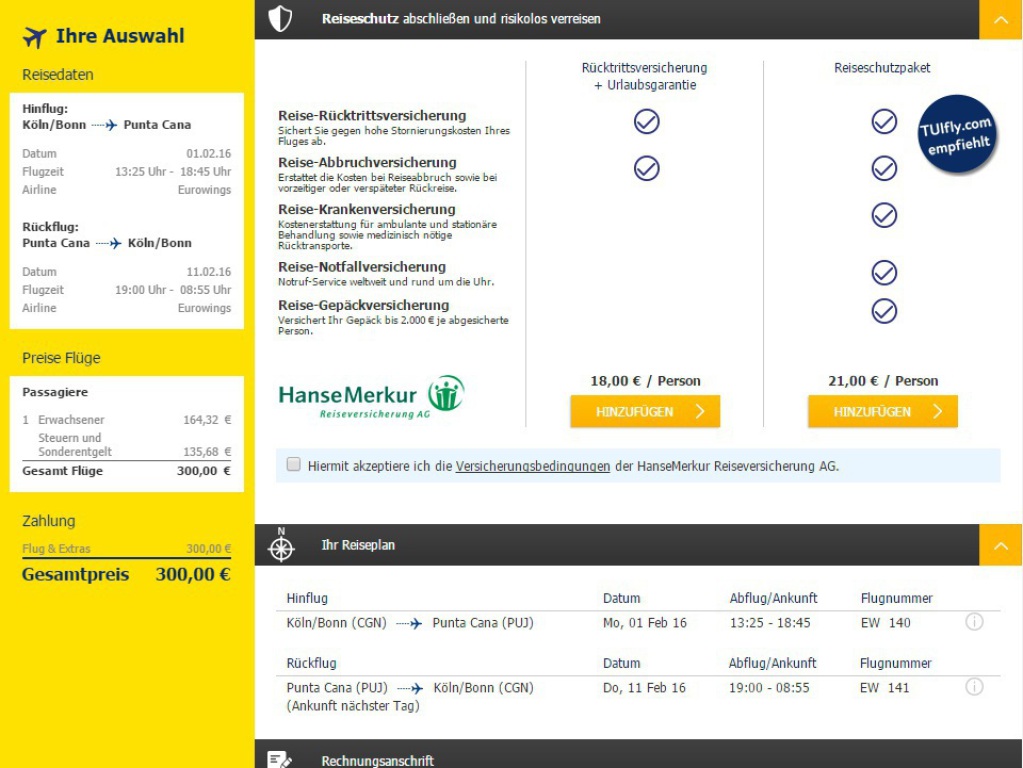Accept the HanseMerkur Versicherungsbedingungen checkbox
Image resolution: width=1023 pixels, height=768 pixels.
[293, 464]
